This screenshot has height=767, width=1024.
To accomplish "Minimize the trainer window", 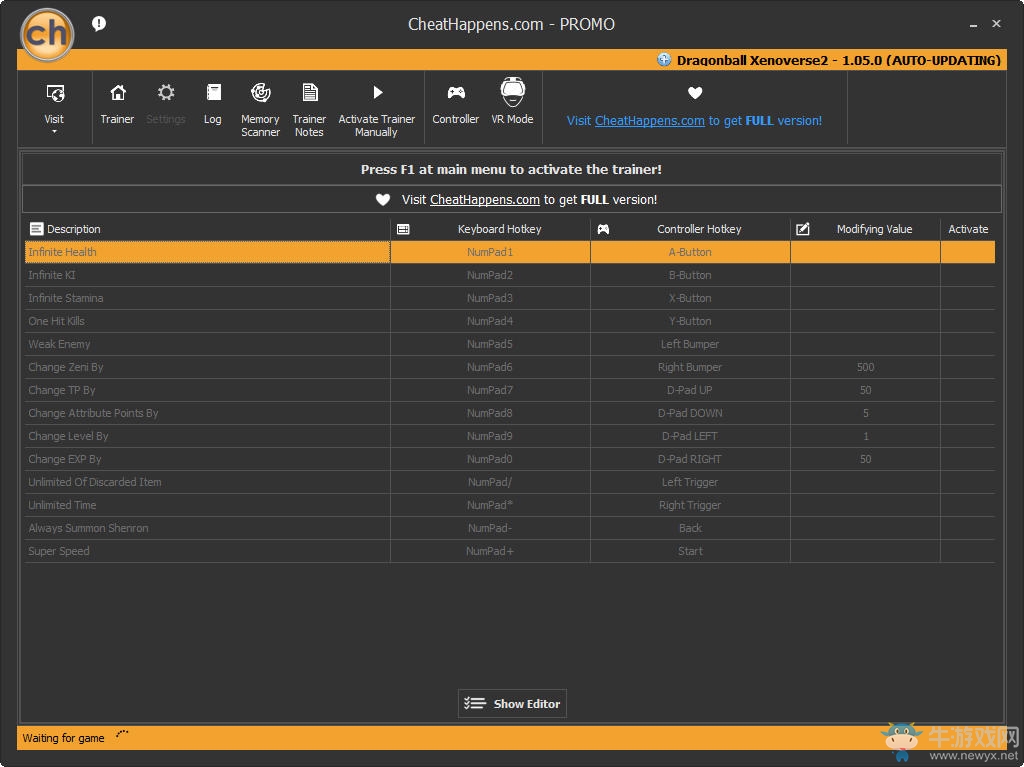I will [x=973, y=25].
